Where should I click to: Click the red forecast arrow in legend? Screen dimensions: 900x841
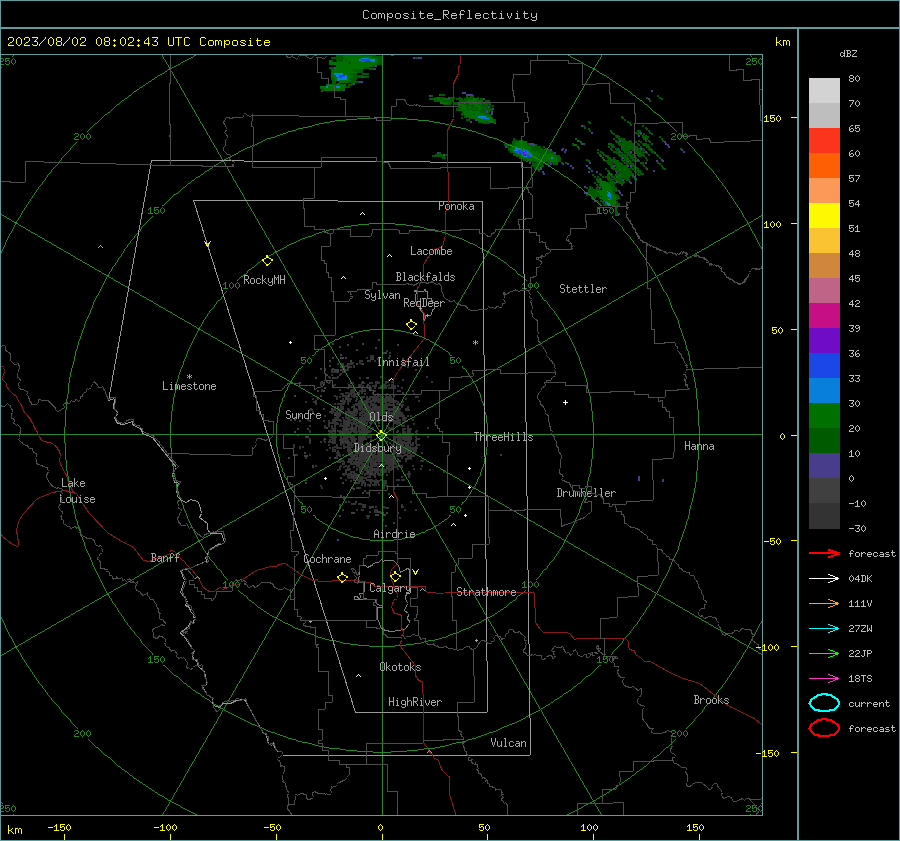pyautogui.click(x=824, y=553)
